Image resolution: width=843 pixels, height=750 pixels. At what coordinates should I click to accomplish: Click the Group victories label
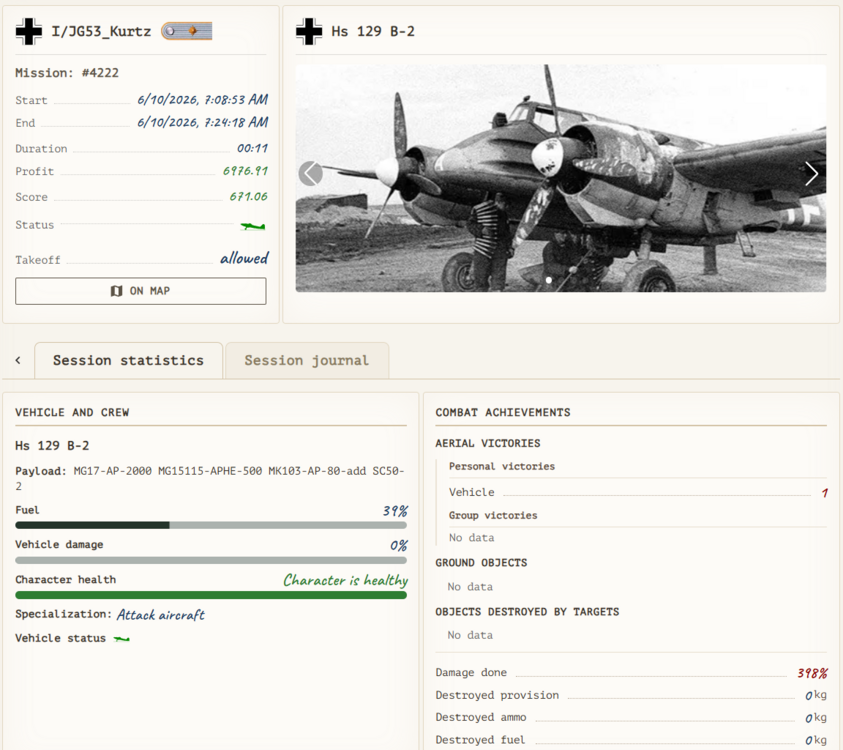[493, 515]
